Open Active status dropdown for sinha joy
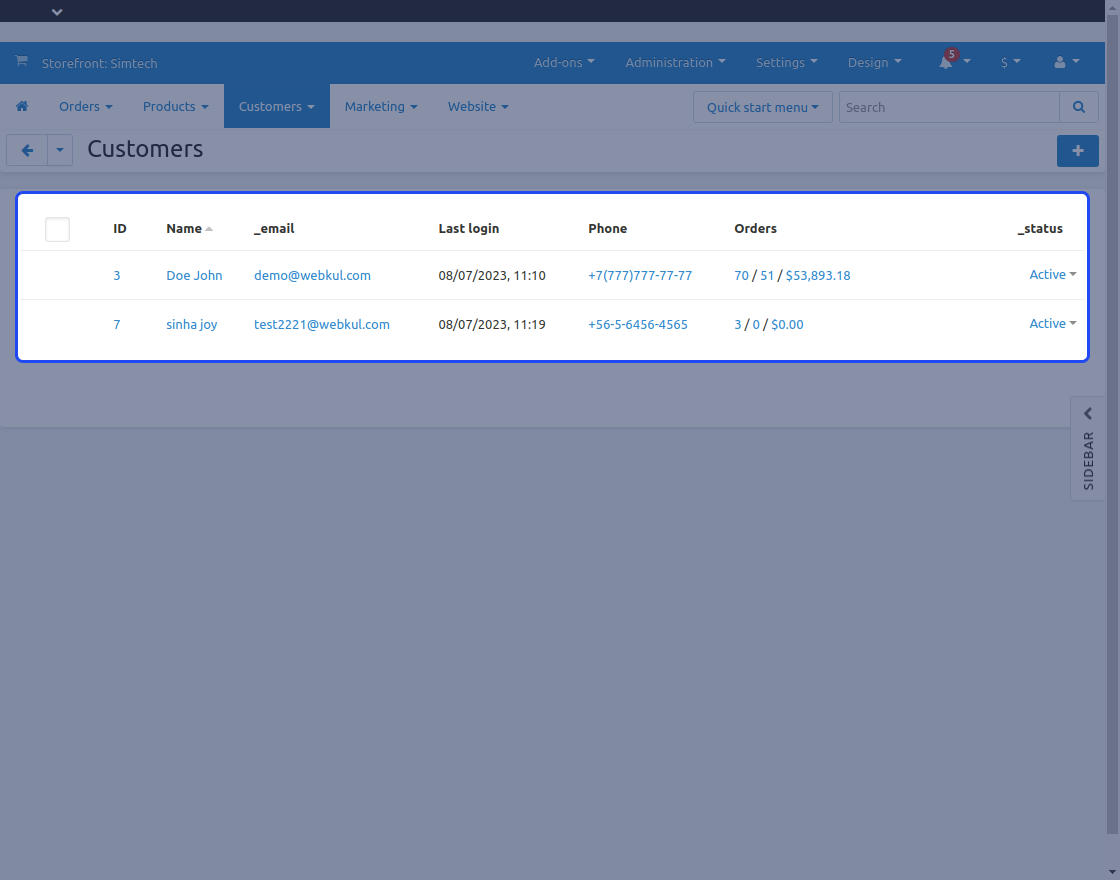This screenshot has width=1120, height=880. click(1052, 324)
